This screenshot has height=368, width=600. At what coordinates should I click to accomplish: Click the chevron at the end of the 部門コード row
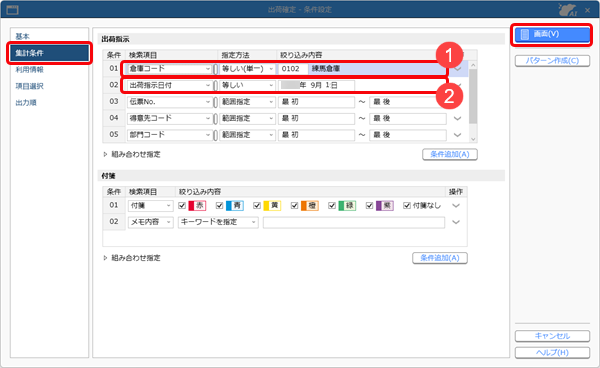pyautogui.click(x=457, y=135)
